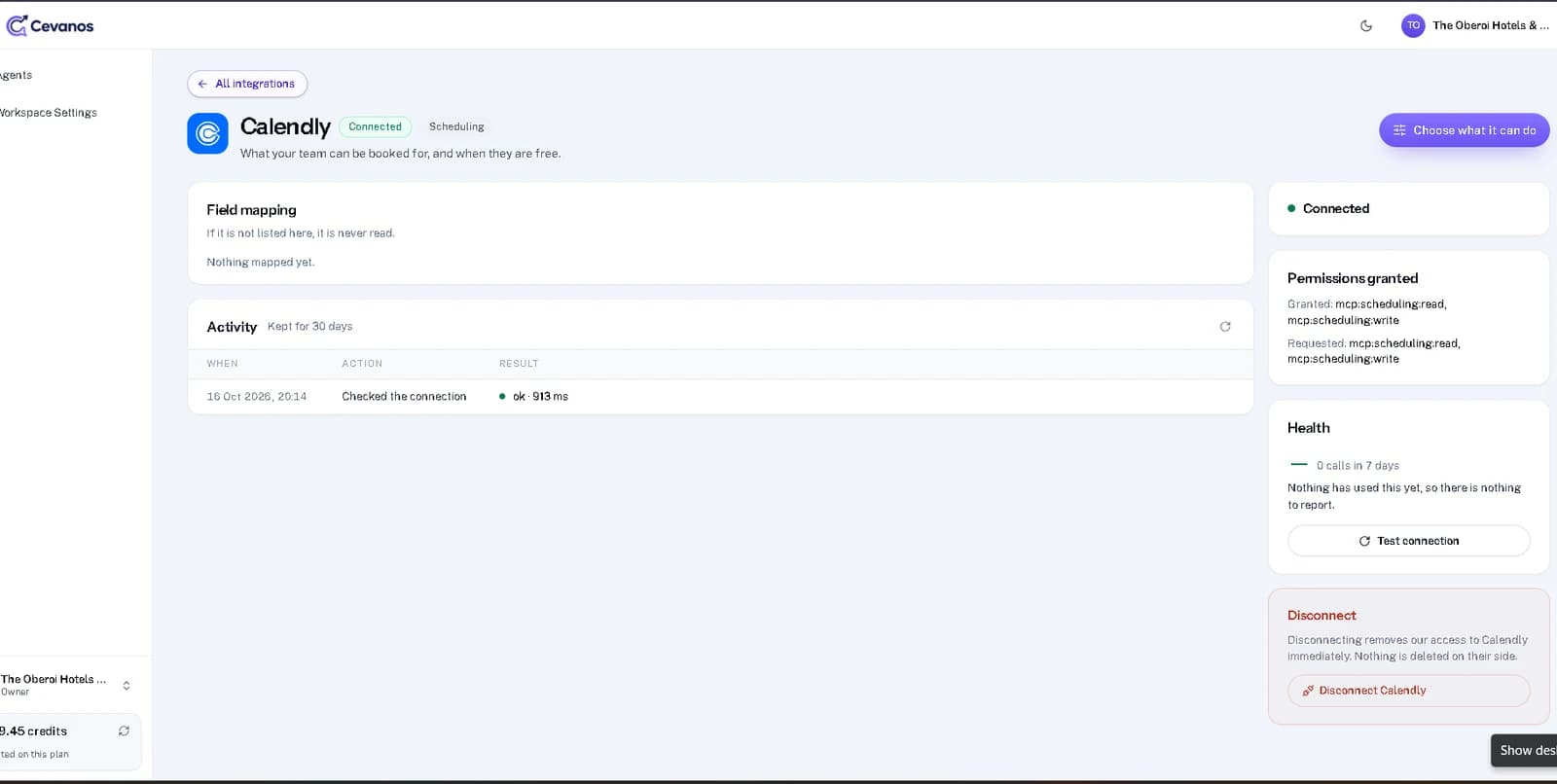
Task: Click the Cevanos logo
Action: (x=51, y=25)
